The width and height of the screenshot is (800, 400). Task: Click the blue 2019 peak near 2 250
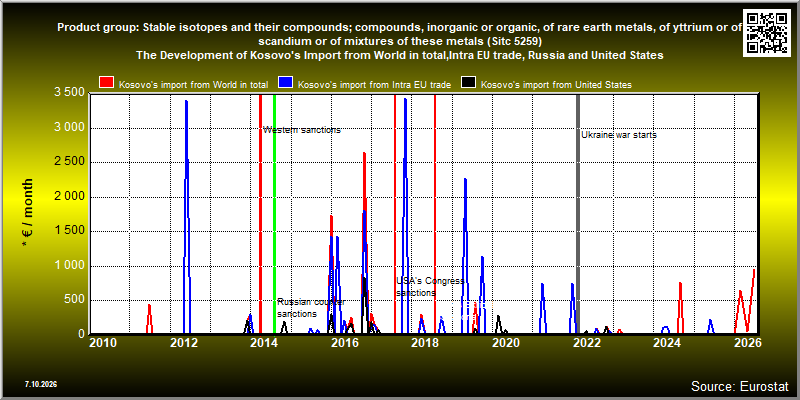click(465, 180)
